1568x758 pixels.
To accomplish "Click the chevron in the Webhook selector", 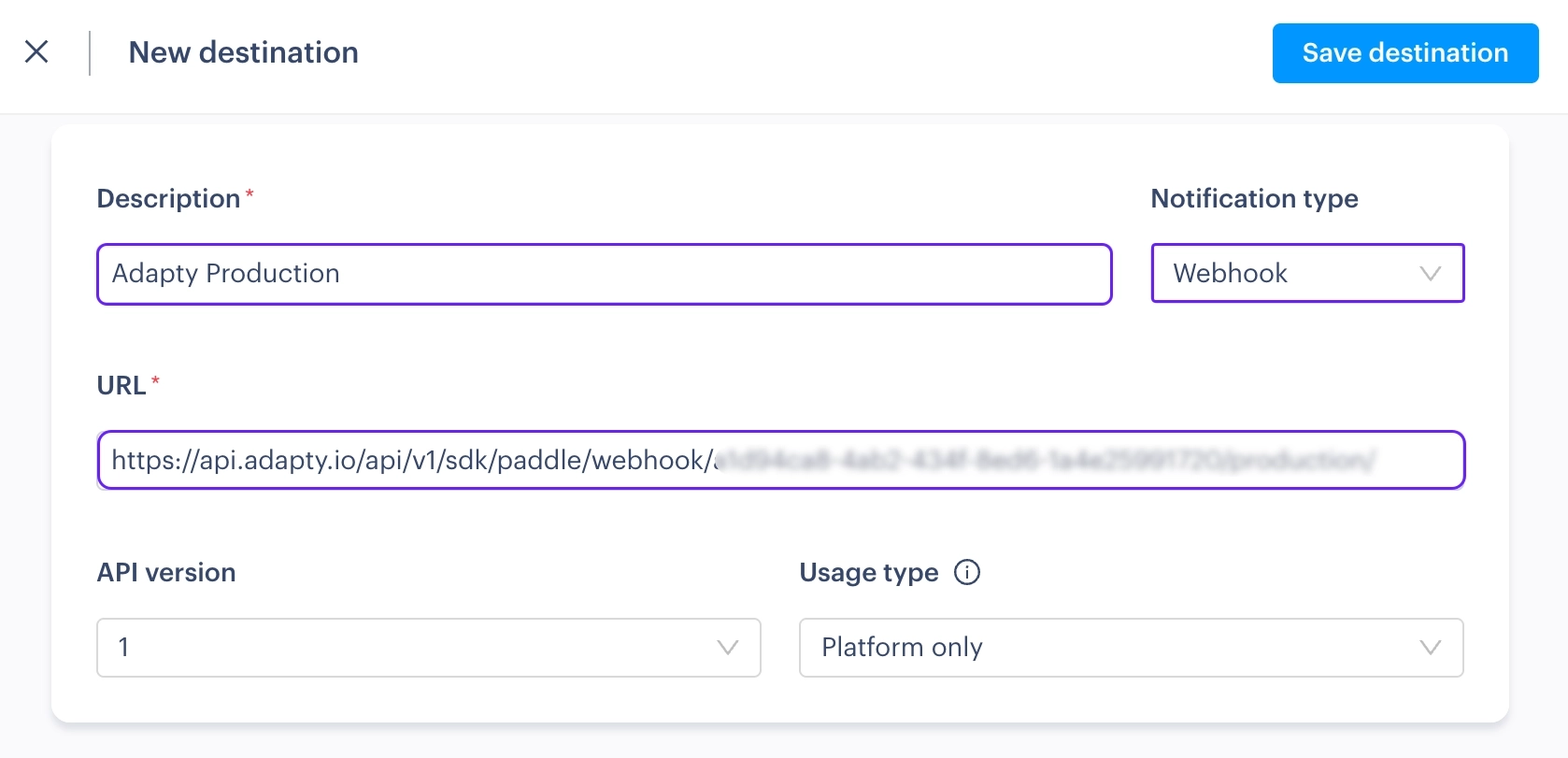I will (x=1430, y=273).
